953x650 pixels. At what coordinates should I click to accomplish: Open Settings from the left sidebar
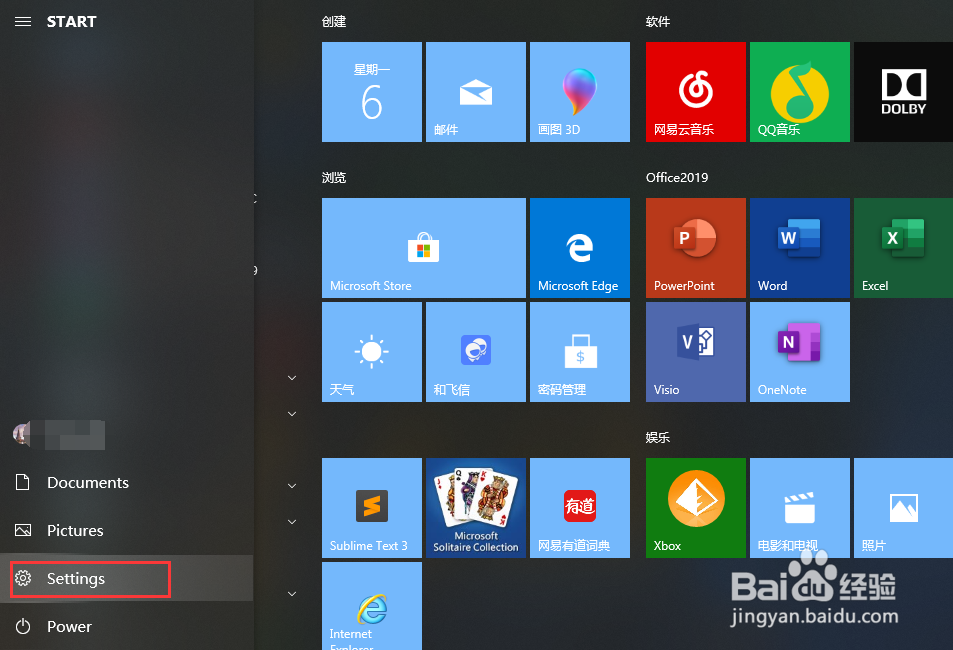126,578
